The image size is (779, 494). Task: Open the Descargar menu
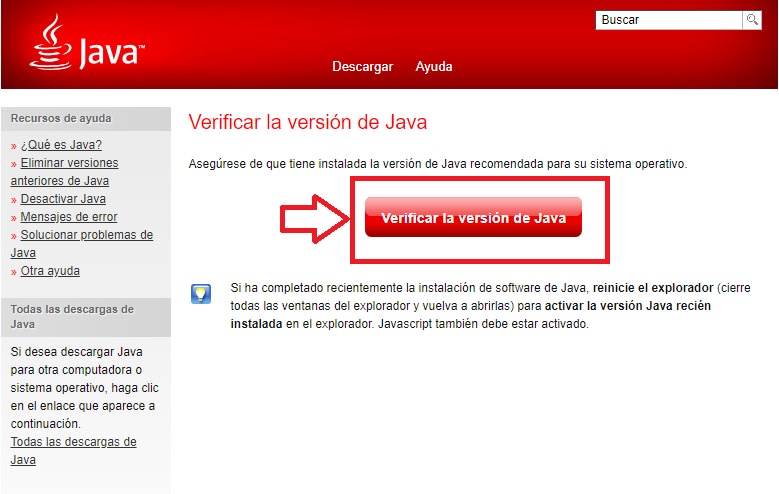362,67
